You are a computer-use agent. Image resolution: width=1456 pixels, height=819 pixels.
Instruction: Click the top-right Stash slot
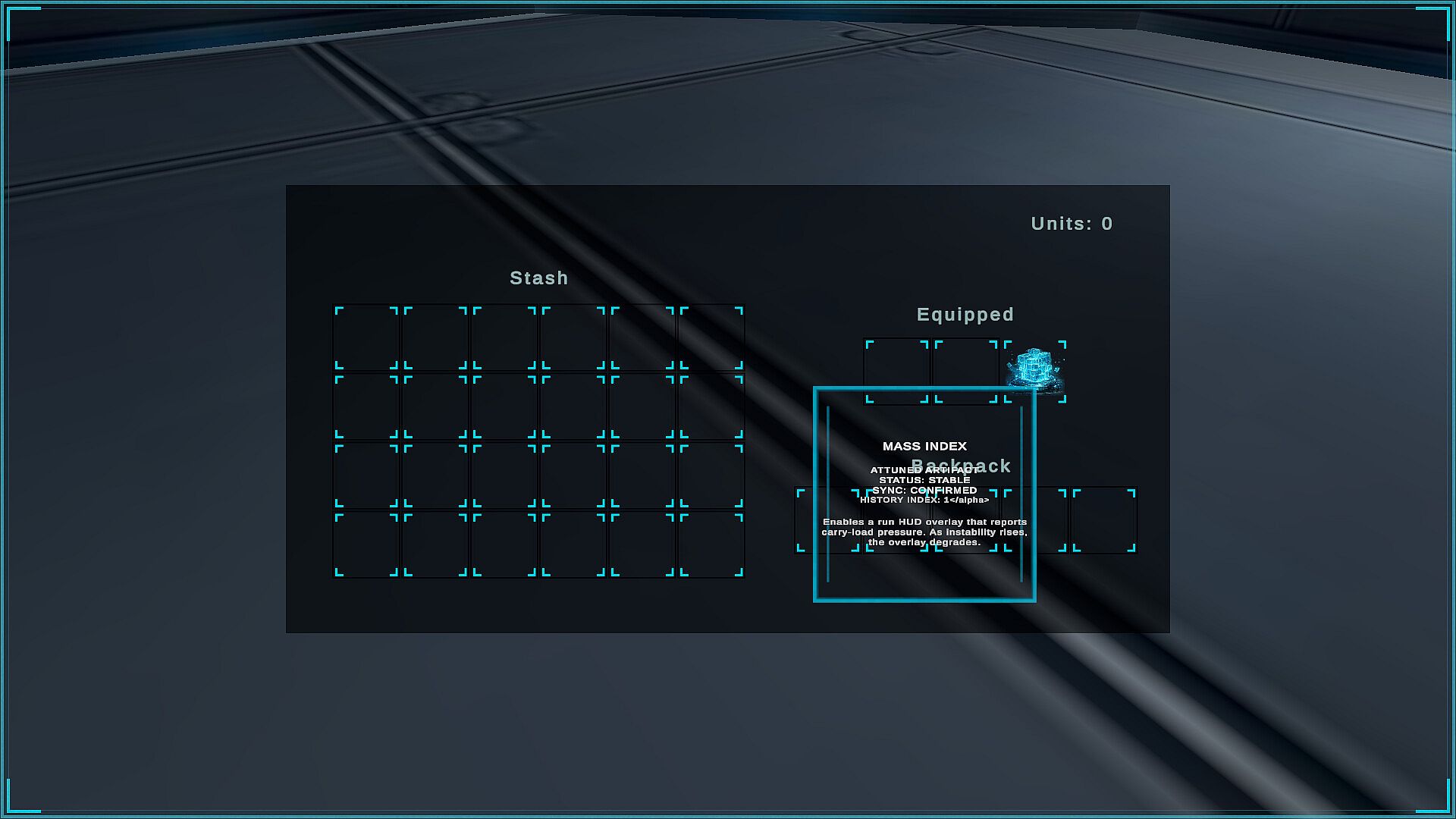tap(711, 337)
